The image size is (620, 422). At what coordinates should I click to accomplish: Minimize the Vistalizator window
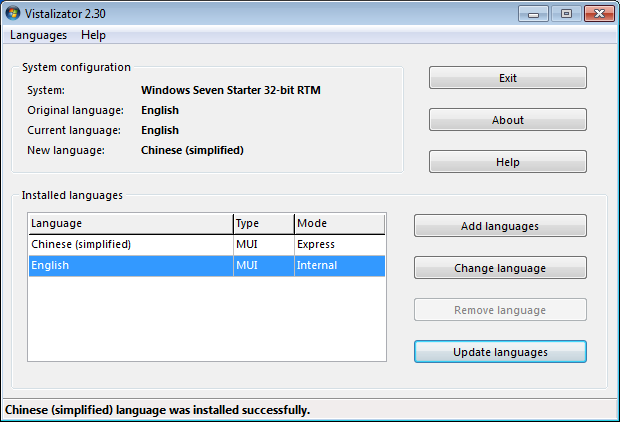[x=533, y=14]
